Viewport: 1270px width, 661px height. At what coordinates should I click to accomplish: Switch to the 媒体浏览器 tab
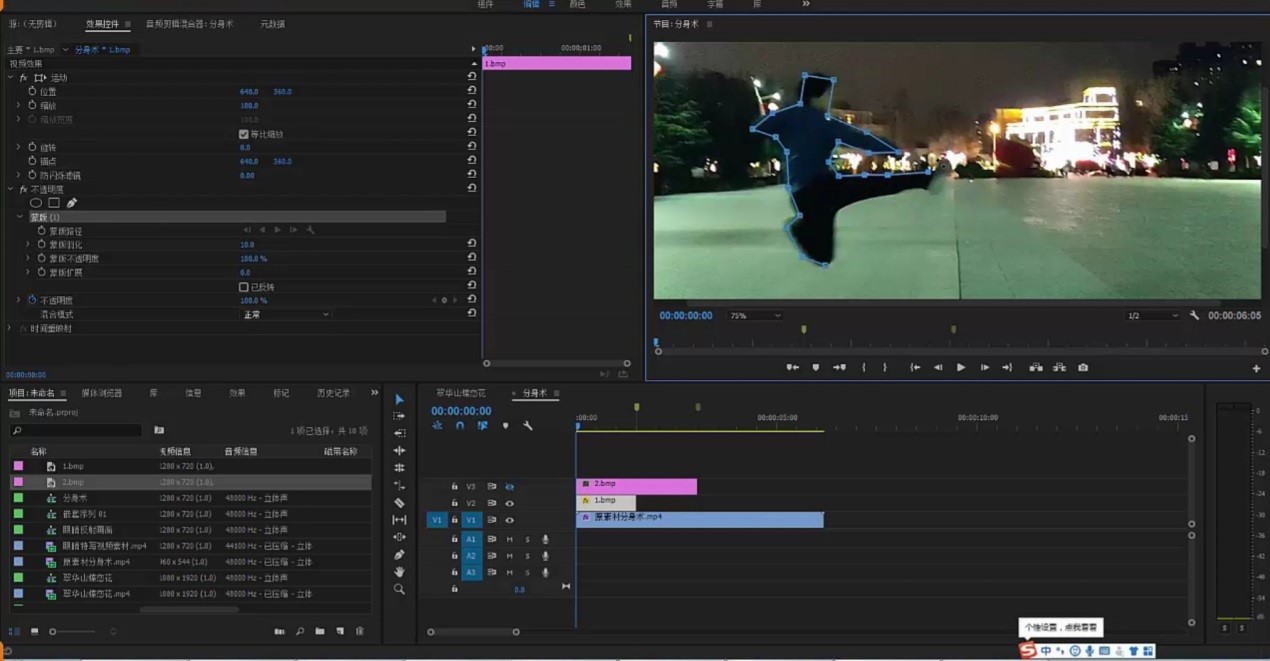(x=101, y=393)
